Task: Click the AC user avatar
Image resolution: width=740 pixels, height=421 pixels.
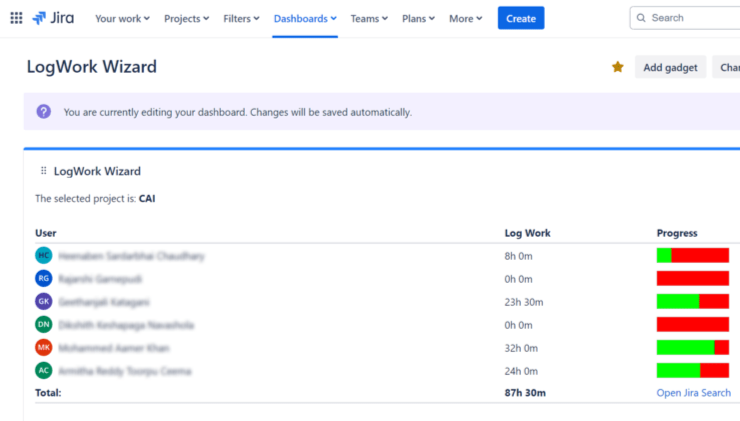Action: (44, 371)
